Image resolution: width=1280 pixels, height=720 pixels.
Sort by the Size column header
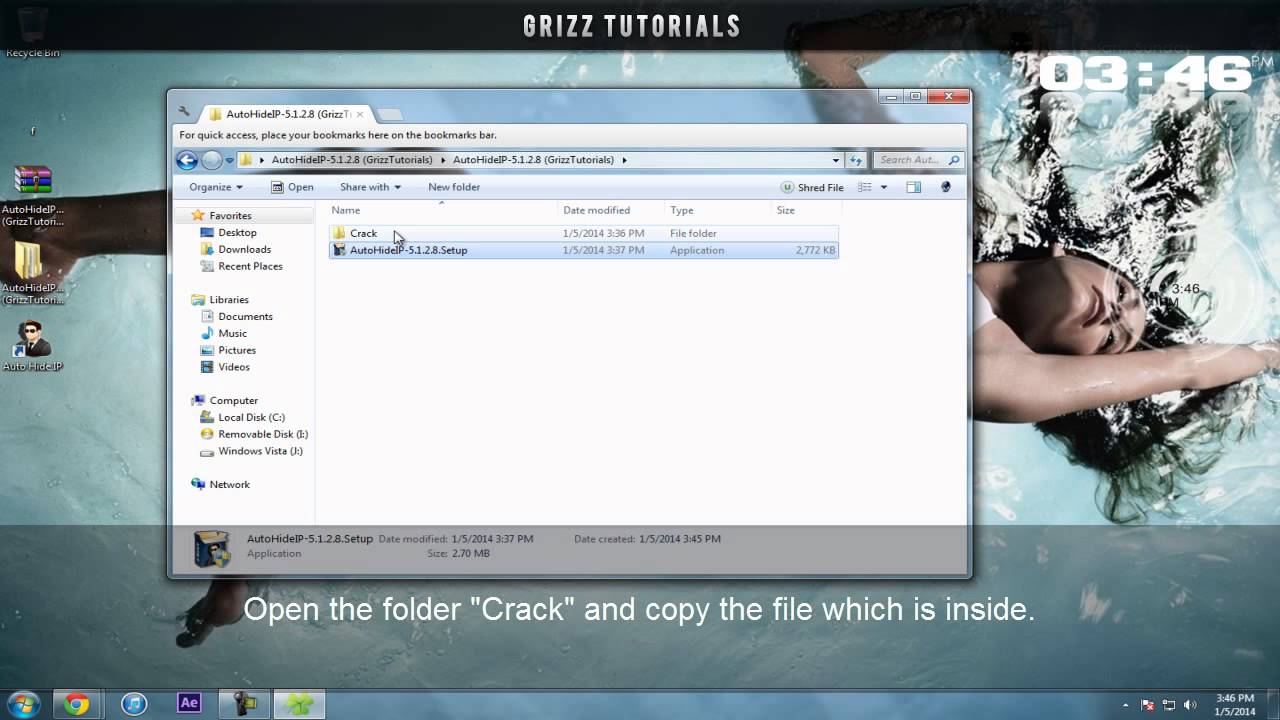tap(806, 210)
